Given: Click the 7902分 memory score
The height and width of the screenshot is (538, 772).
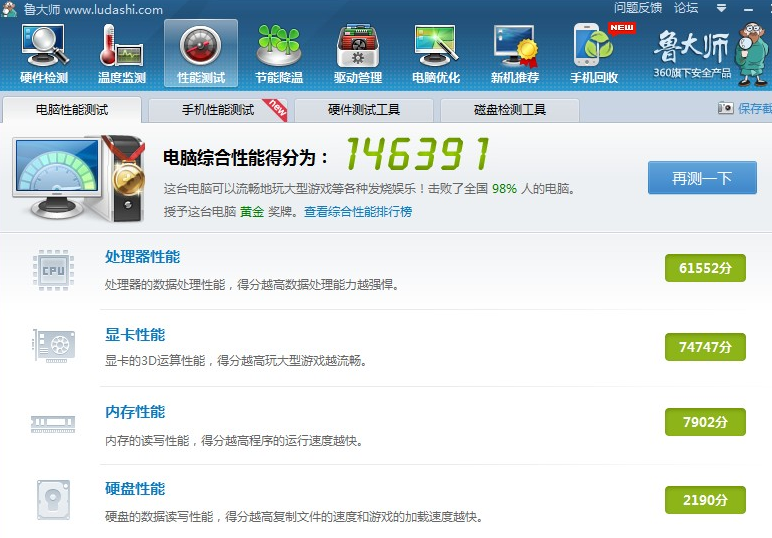Looking at the screenshot, I should click(705, 422).
